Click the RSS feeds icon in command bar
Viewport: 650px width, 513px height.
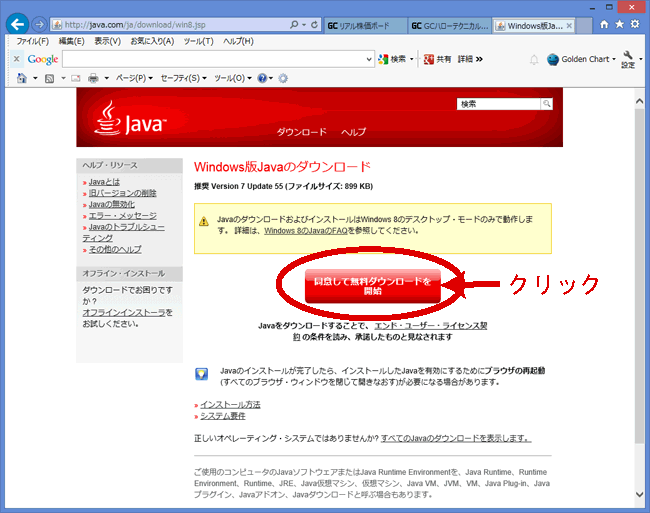(49, 78)
